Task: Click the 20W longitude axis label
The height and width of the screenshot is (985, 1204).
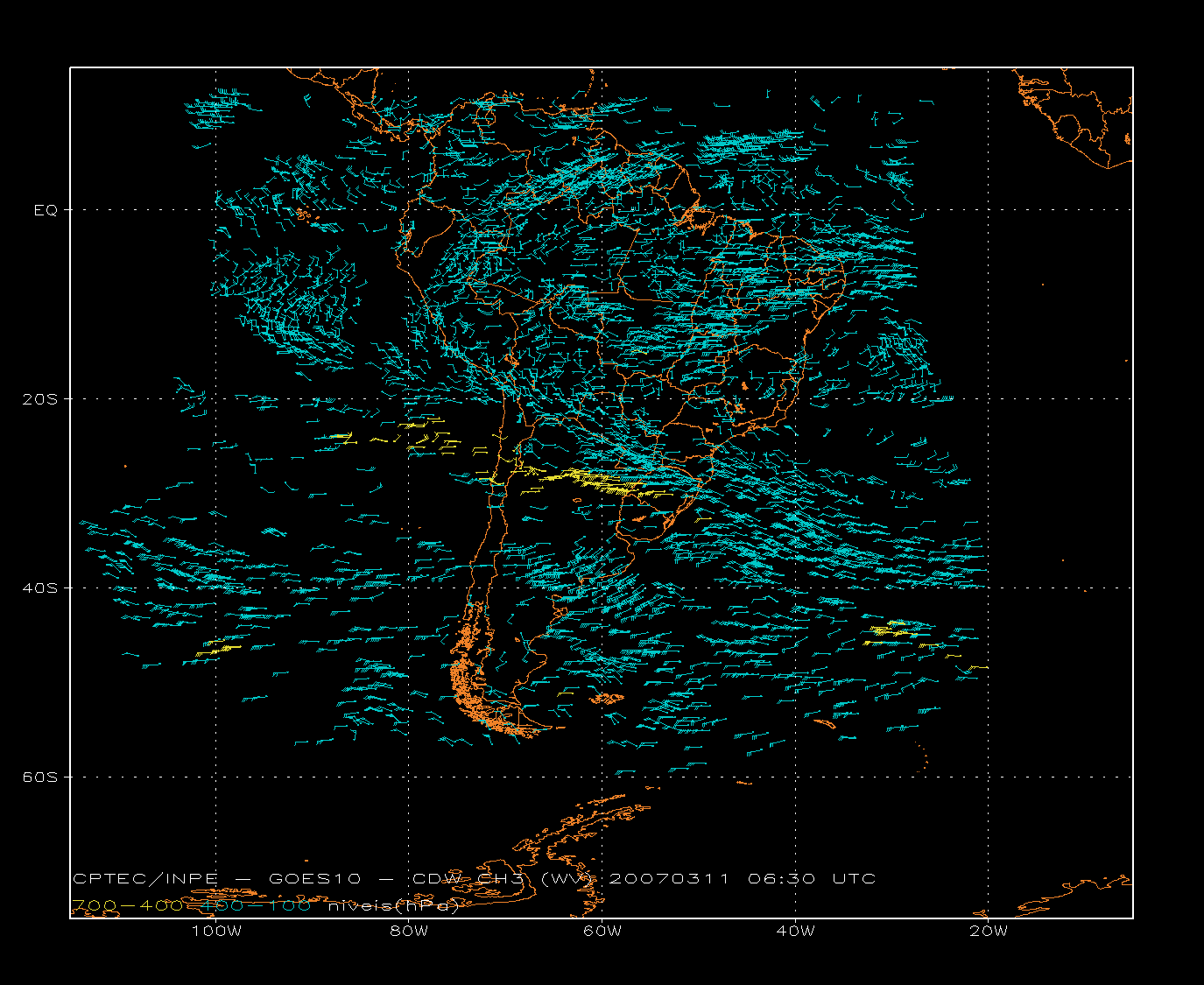Action: coord(989,931)
